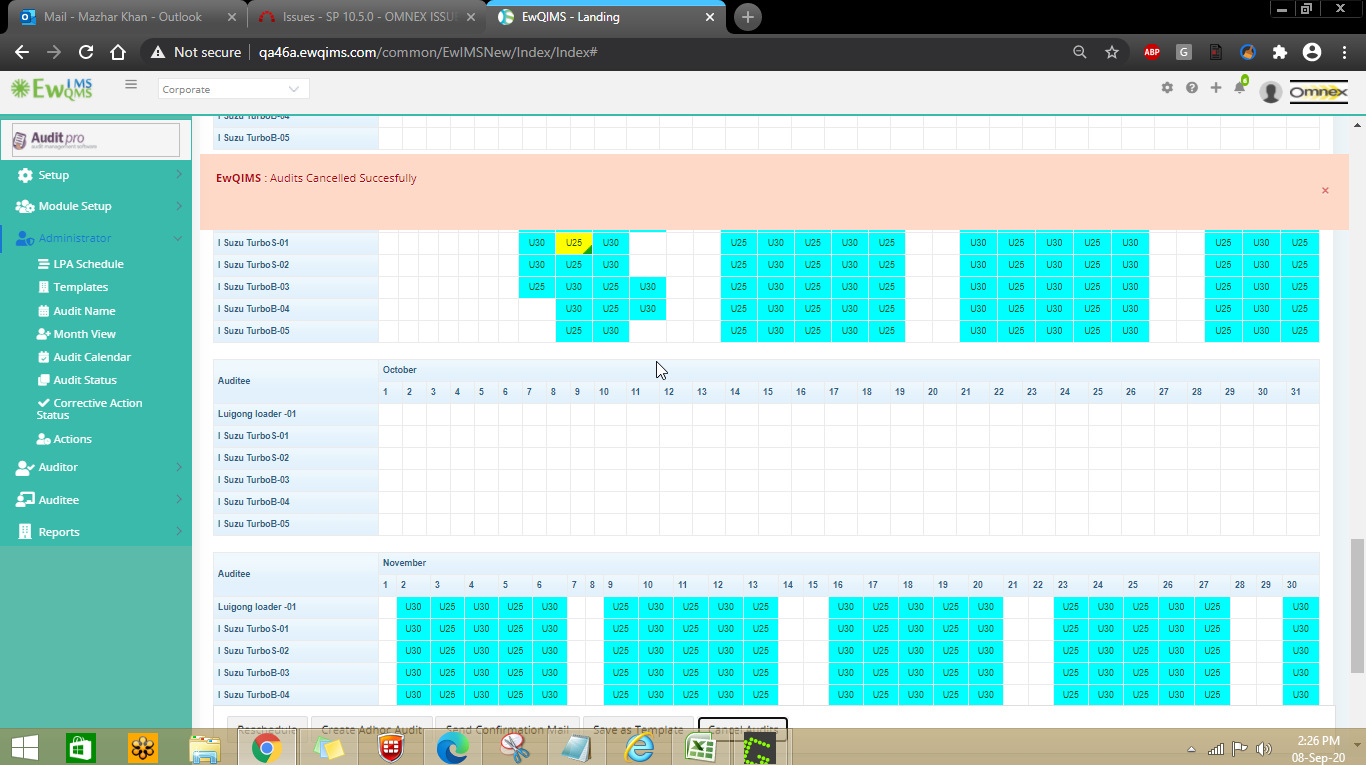This screenshot has height=765, width=1366.
Task: Open Audit Status page
Action: [x=85, y=380]
